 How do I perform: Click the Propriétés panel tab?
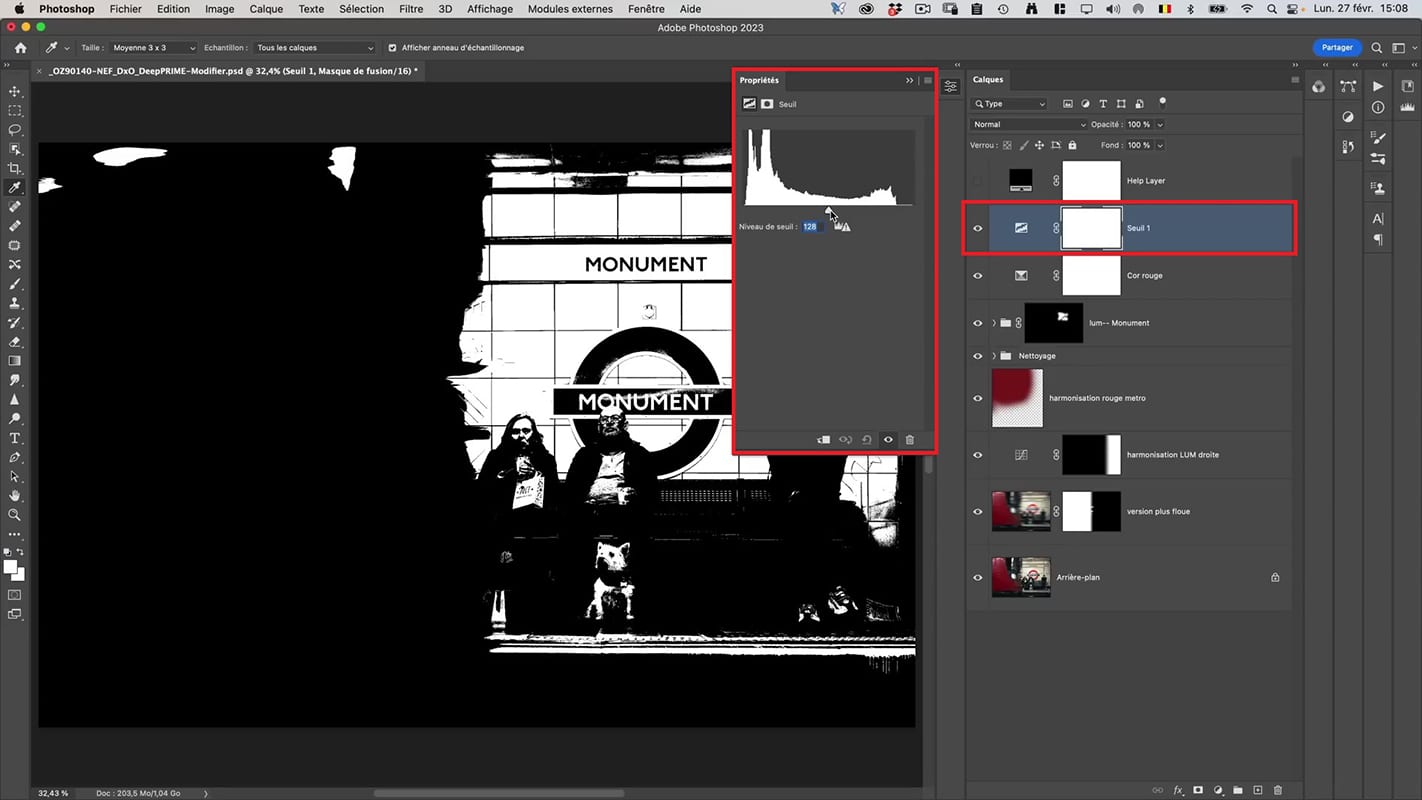click(x=759, y=80)
